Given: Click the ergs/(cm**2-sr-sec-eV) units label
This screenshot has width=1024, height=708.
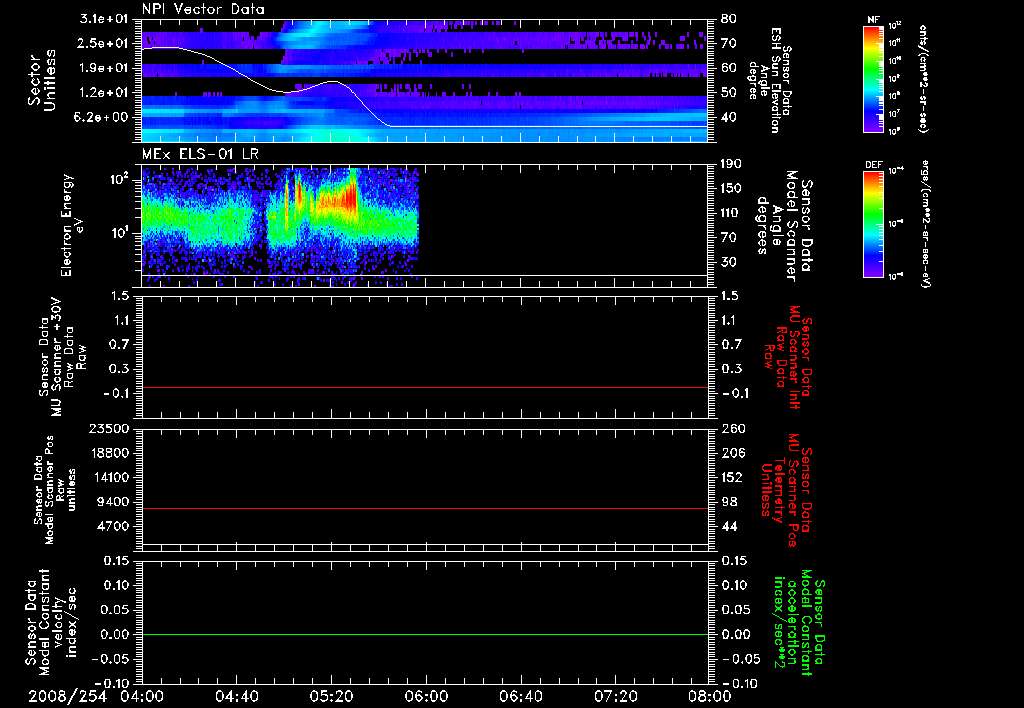Looking at the screenshot, I should point(925,225).
